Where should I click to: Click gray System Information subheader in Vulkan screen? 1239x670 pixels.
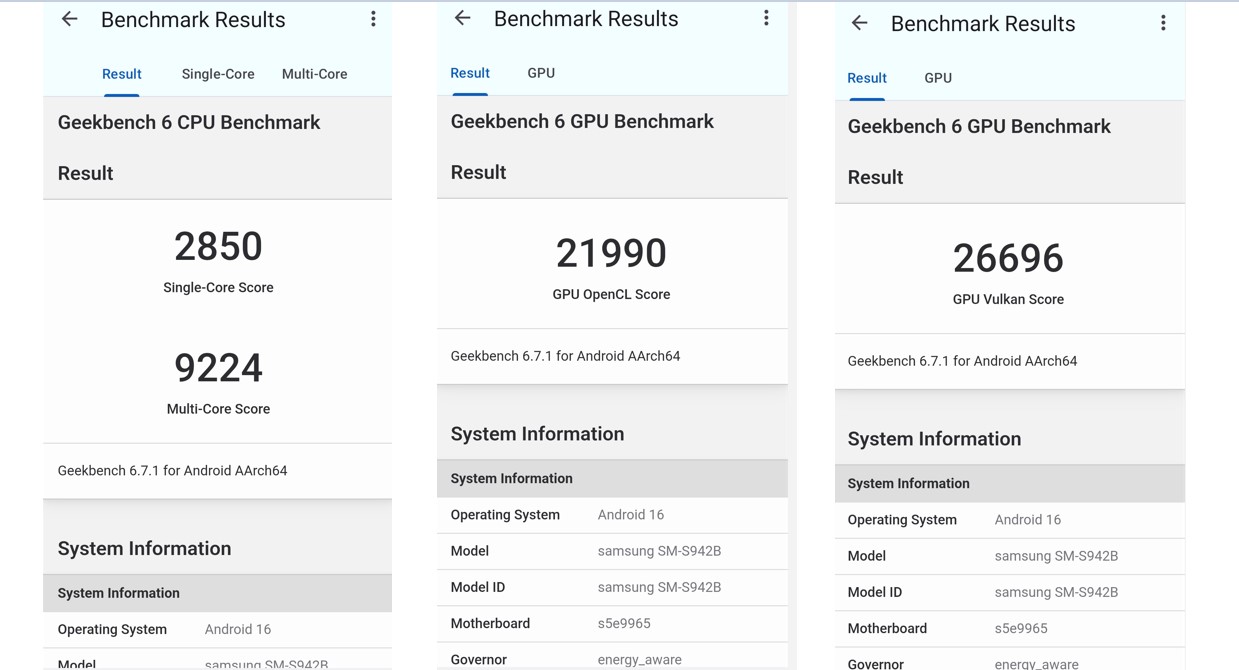coord(1010,484)
